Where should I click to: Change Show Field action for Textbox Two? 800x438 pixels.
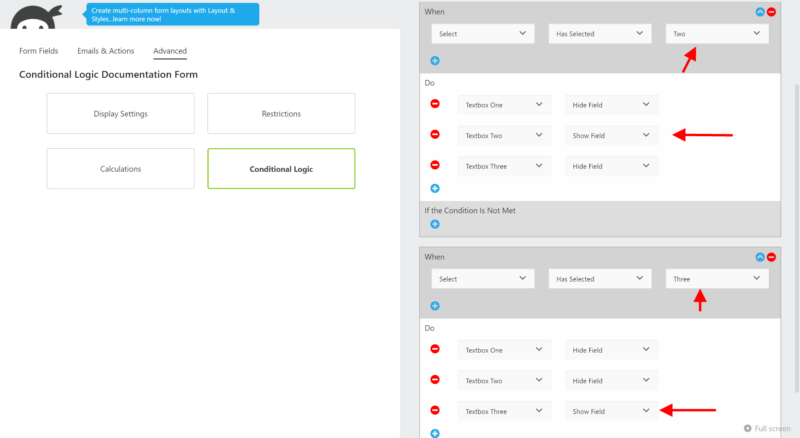coord(611,135)
